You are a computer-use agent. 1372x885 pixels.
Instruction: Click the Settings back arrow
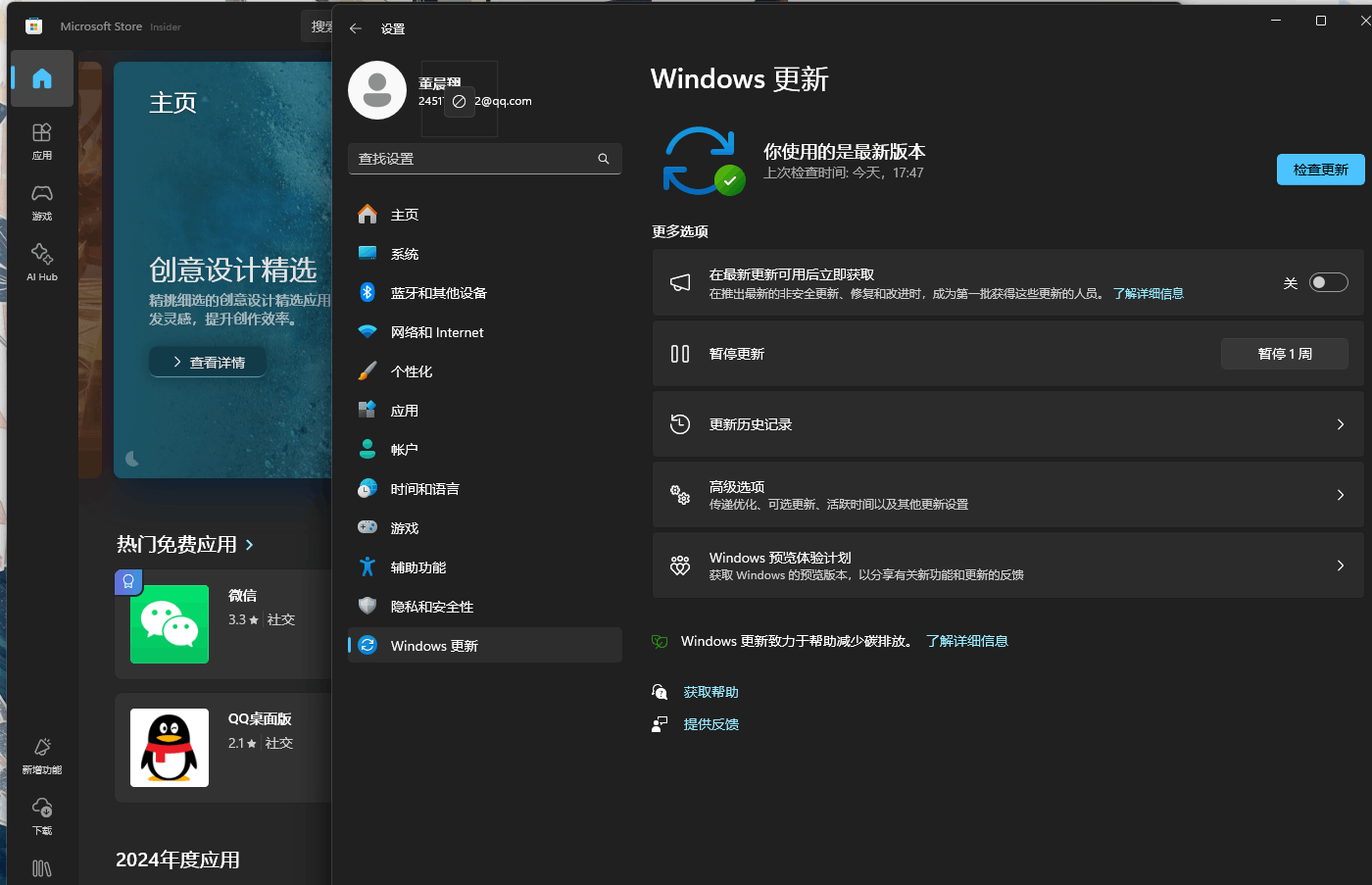356,28
